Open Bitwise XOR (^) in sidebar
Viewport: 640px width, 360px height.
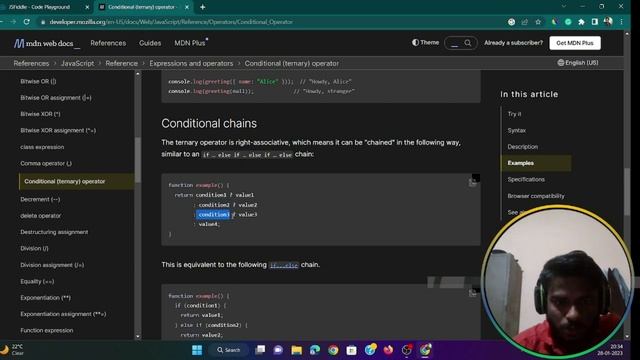click(x=40, y=114)
